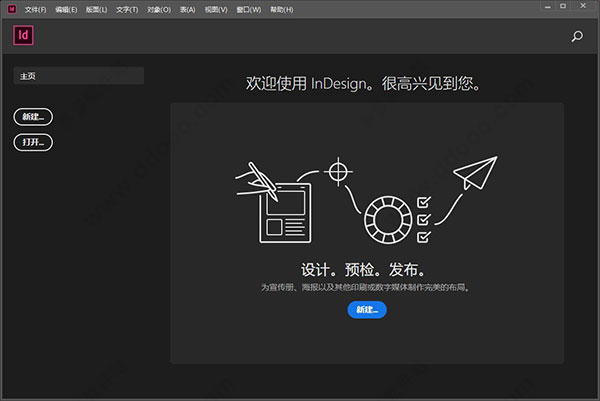Click the blue 新建 button
The height and width of the screenshot is (401, 600).
[367, 310]
